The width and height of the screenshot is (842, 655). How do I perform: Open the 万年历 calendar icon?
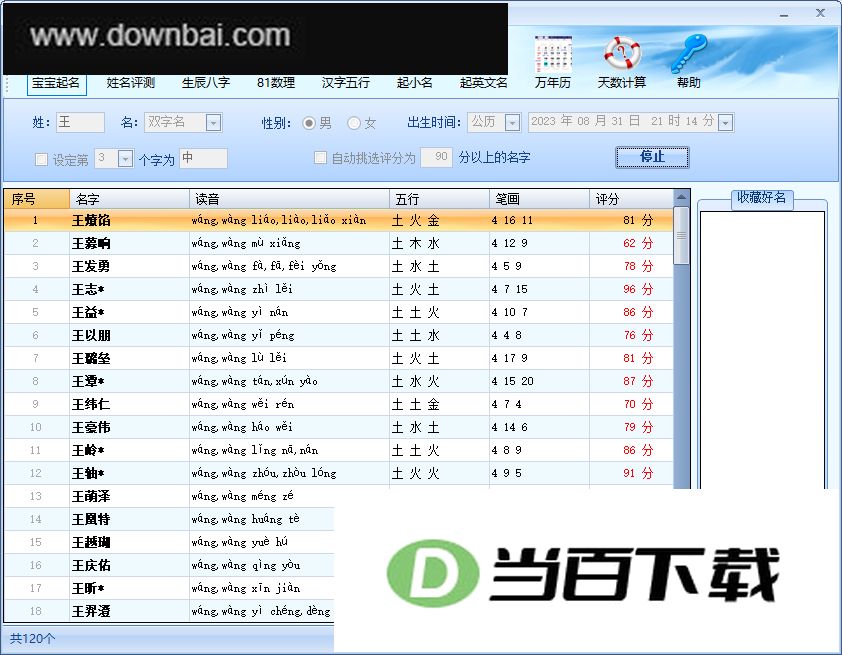pos(553,54)
